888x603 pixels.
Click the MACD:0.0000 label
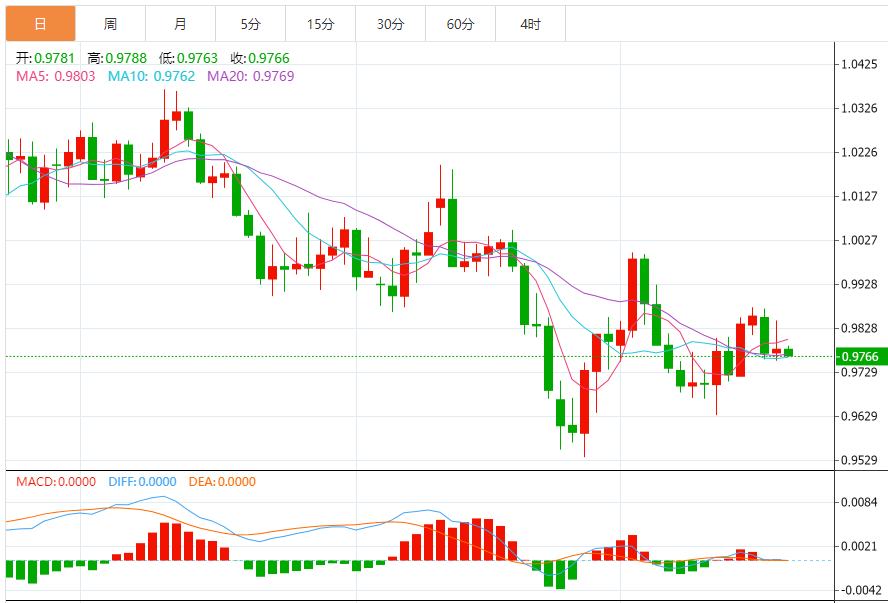tap(56, 482)
